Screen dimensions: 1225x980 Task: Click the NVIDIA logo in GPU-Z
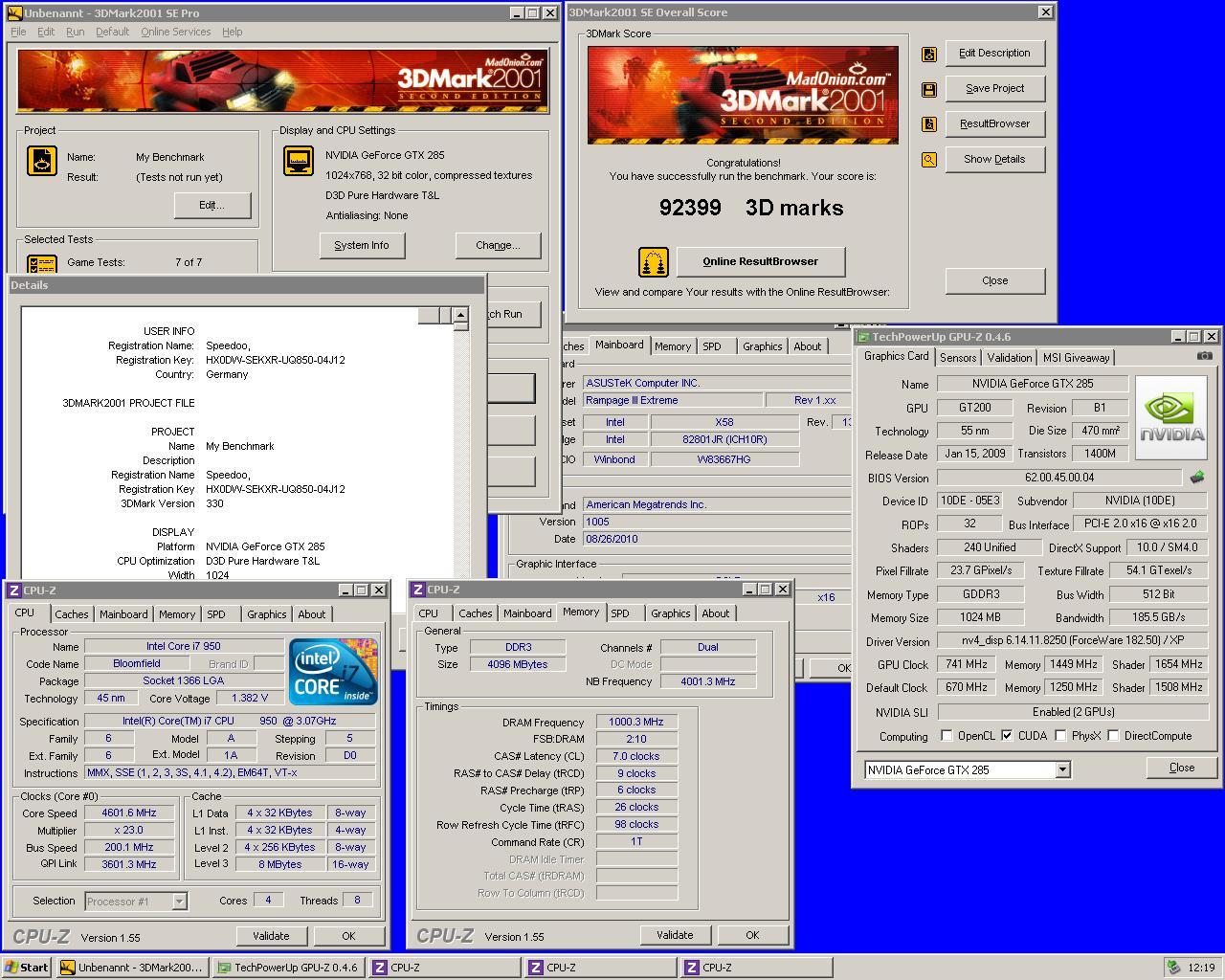click(x=1171, y=416)
